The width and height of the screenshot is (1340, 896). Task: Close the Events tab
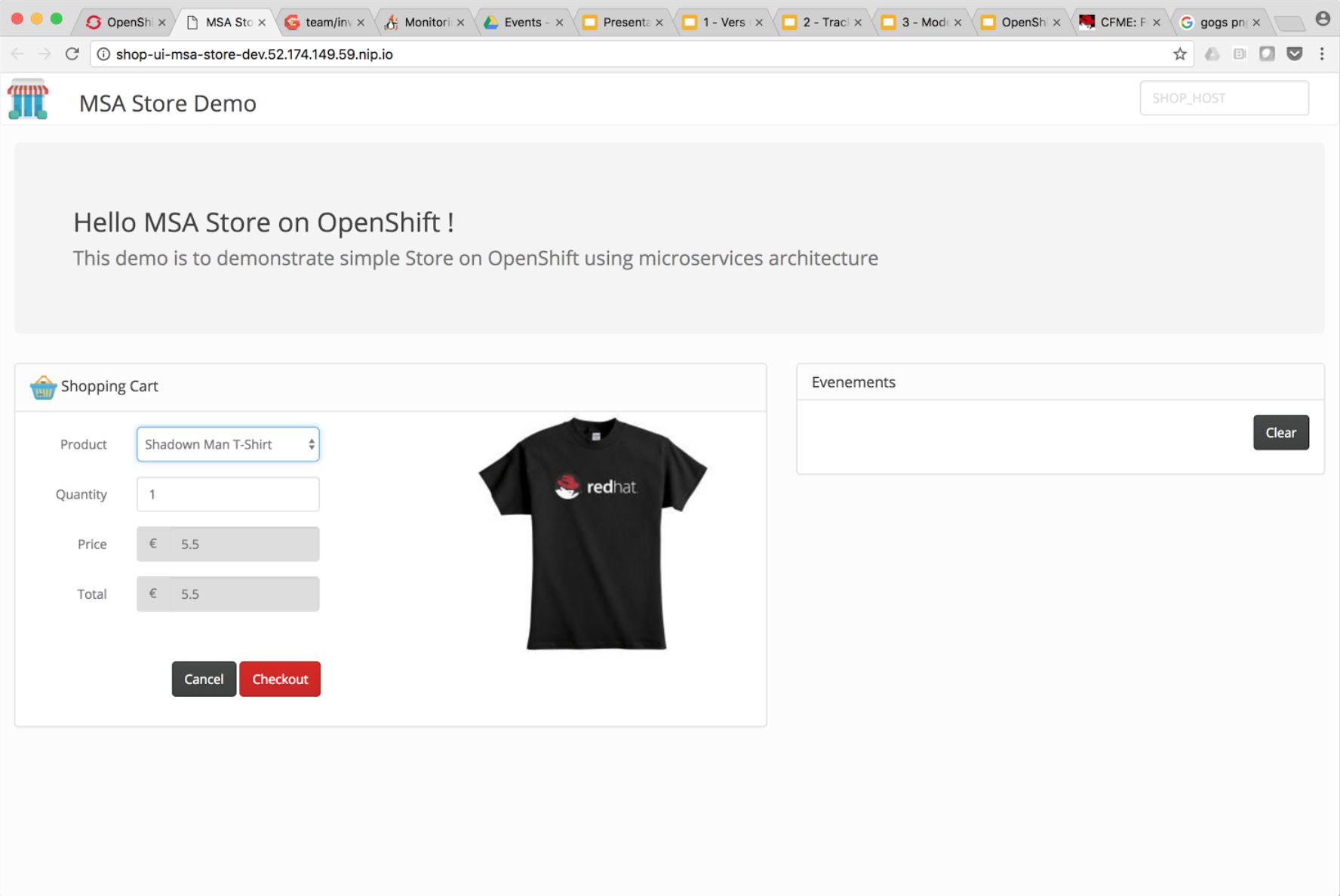(x=559, y=23)
